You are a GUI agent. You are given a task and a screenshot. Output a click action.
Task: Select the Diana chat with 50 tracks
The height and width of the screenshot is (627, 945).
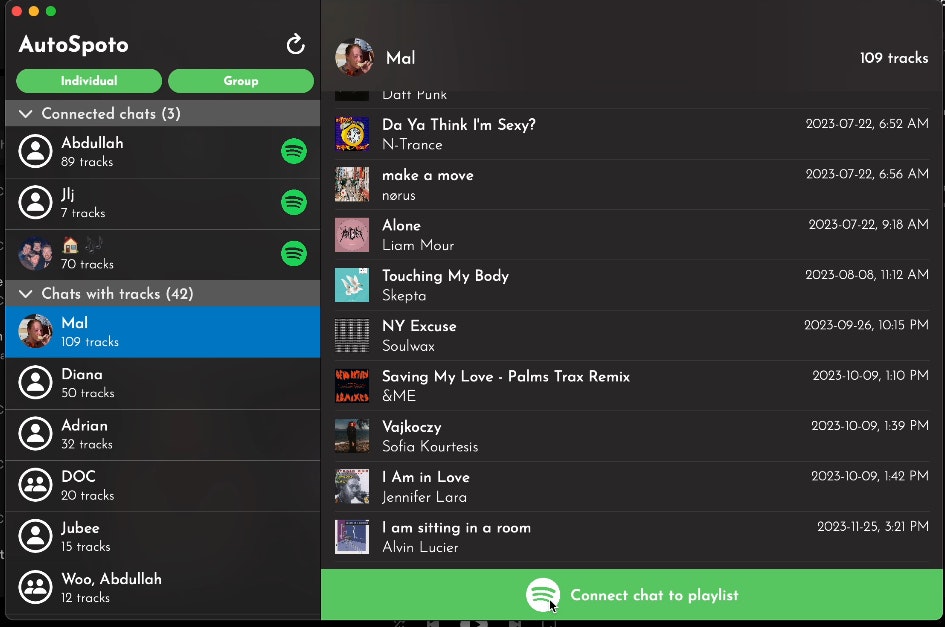pyautogui.click(x=163, y=383)
